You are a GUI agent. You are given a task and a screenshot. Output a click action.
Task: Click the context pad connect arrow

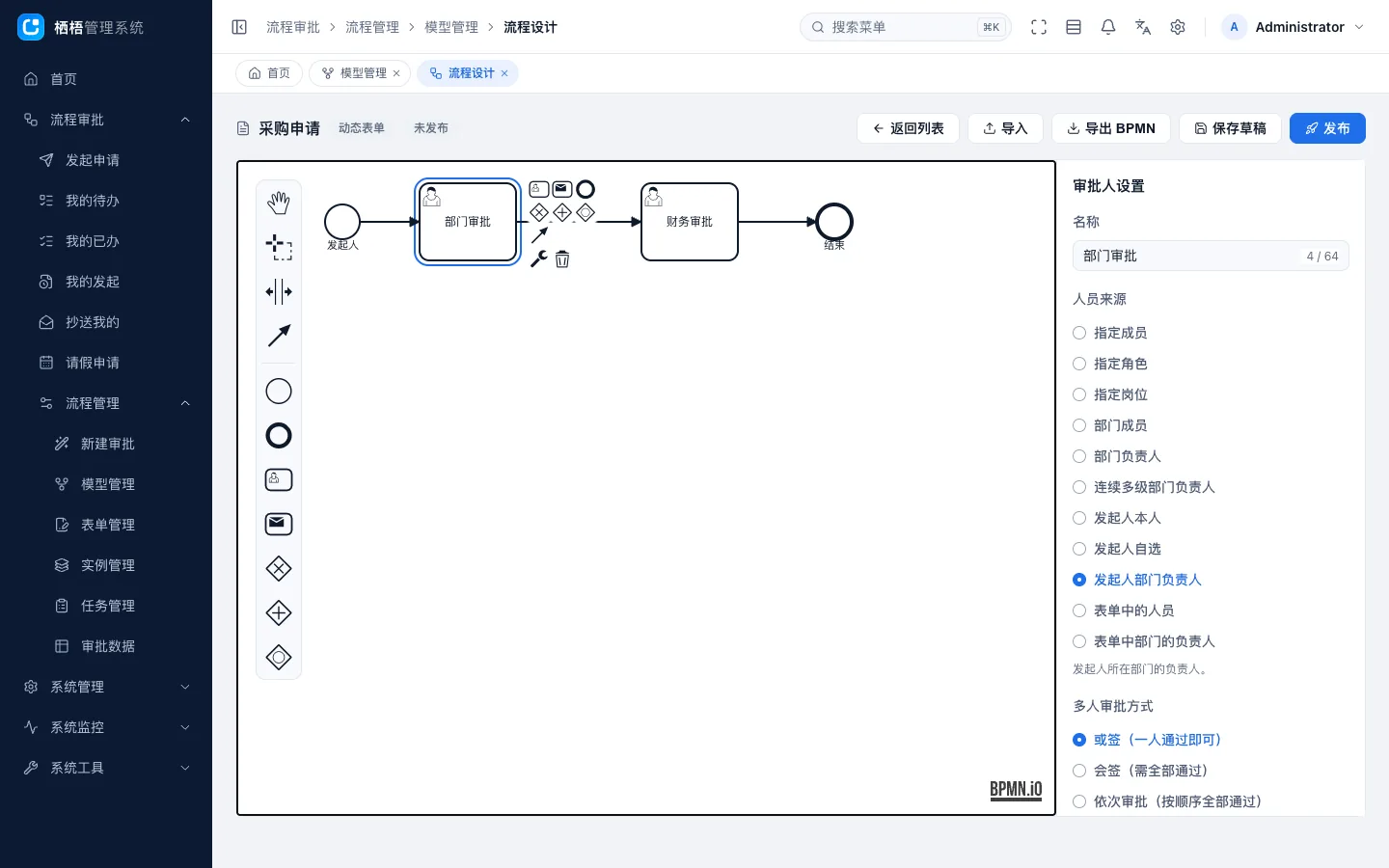[x=539, y=235]
